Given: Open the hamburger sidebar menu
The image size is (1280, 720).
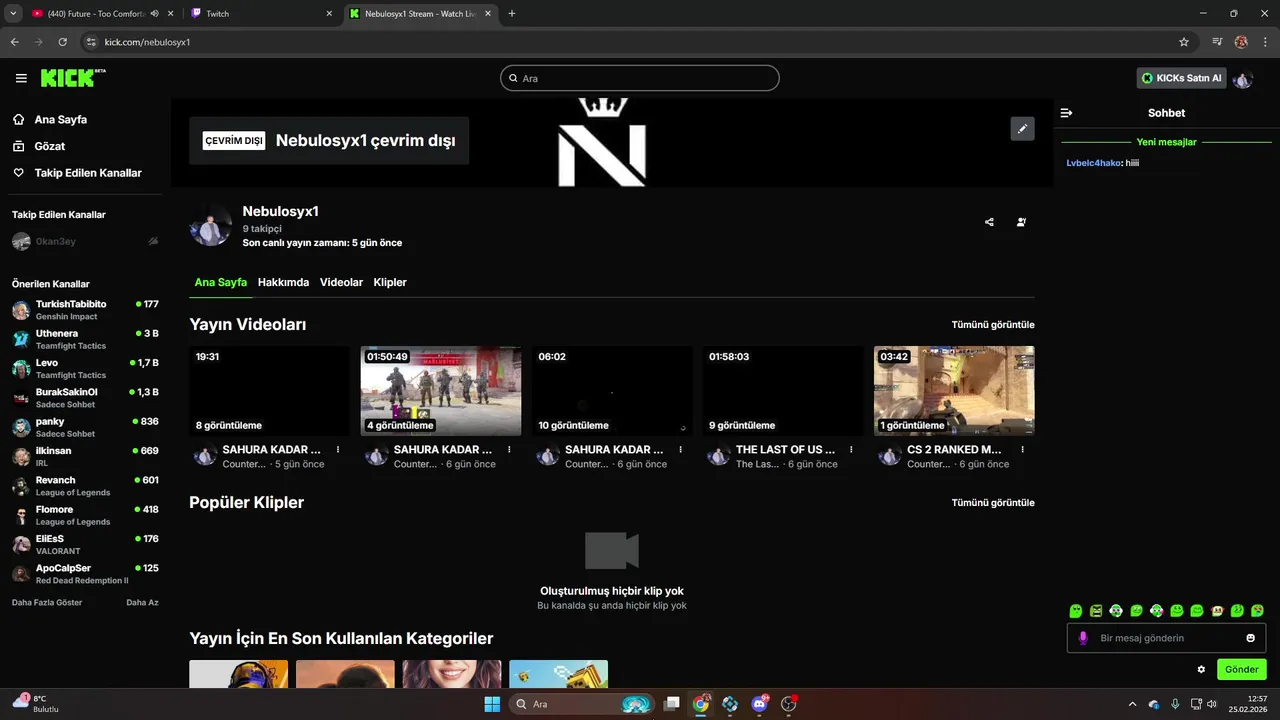Looking at the screenshot, I should click(21, 78).
